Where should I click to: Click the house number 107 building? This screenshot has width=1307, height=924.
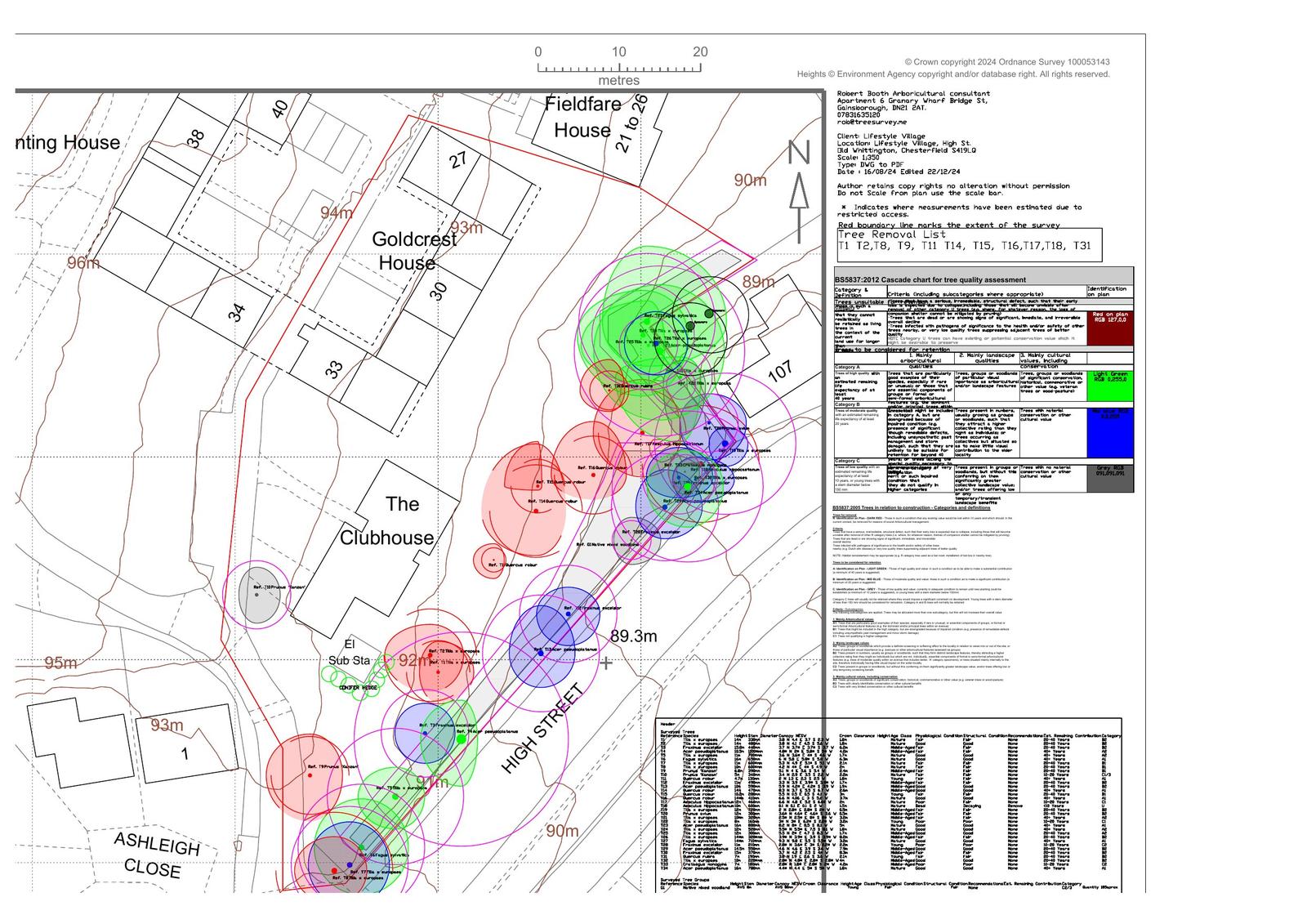click(780, 372)
